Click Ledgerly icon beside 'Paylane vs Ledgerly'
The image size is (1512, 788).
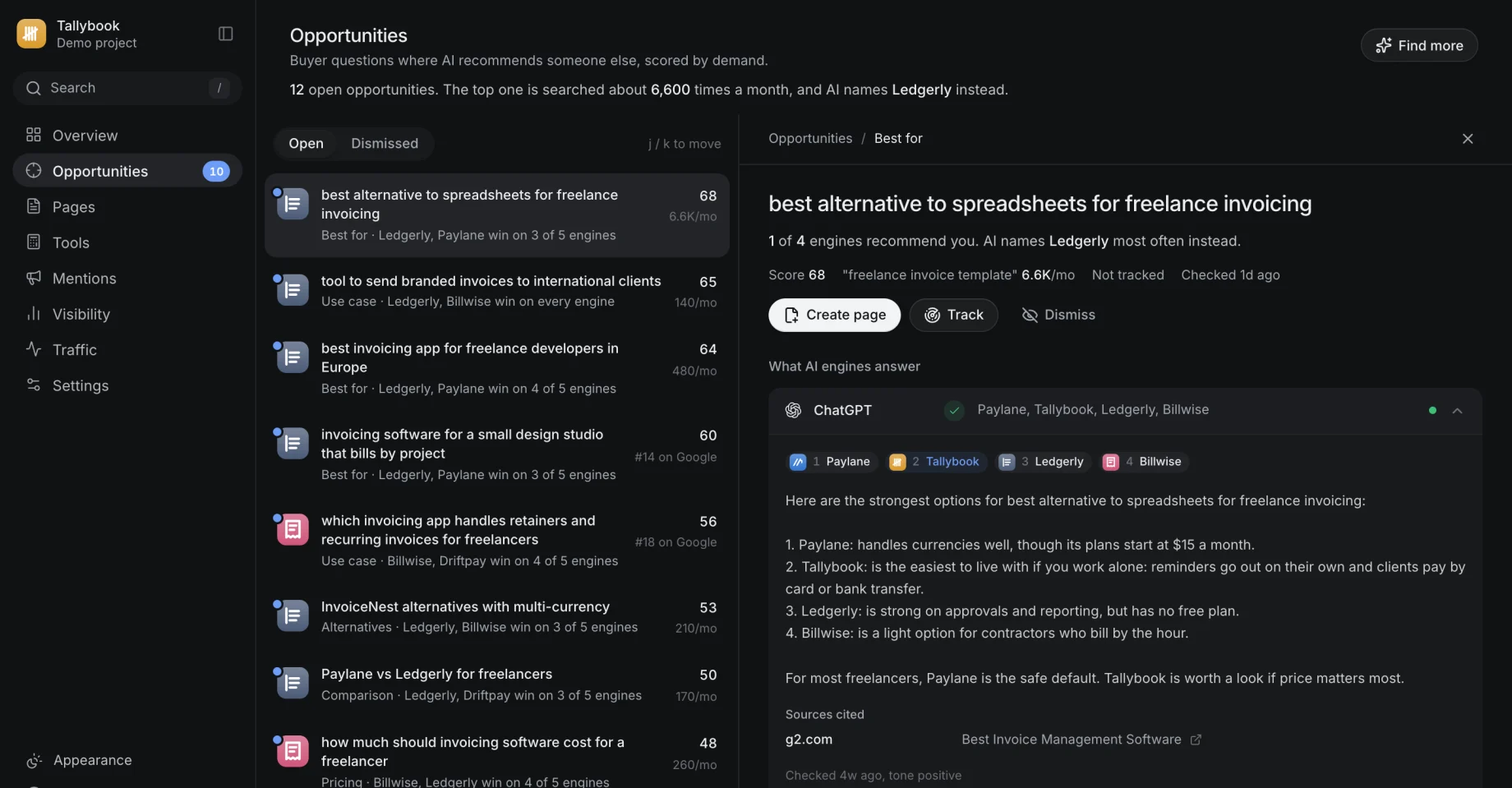[x=293, y=683]
